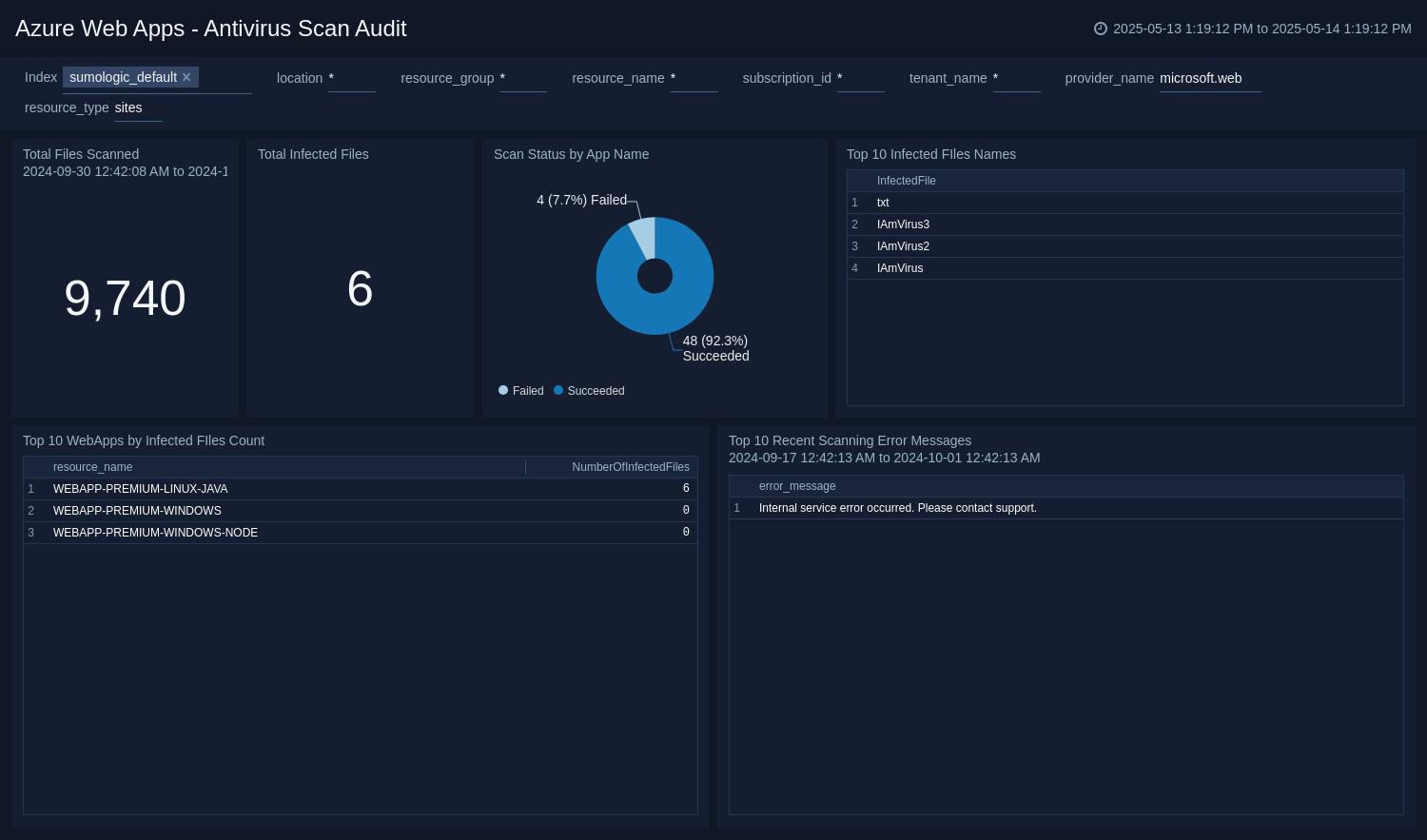The image size is (1427, 840).
Task: Edit the subscription_id filter field
Action: (x=861, y=78)
